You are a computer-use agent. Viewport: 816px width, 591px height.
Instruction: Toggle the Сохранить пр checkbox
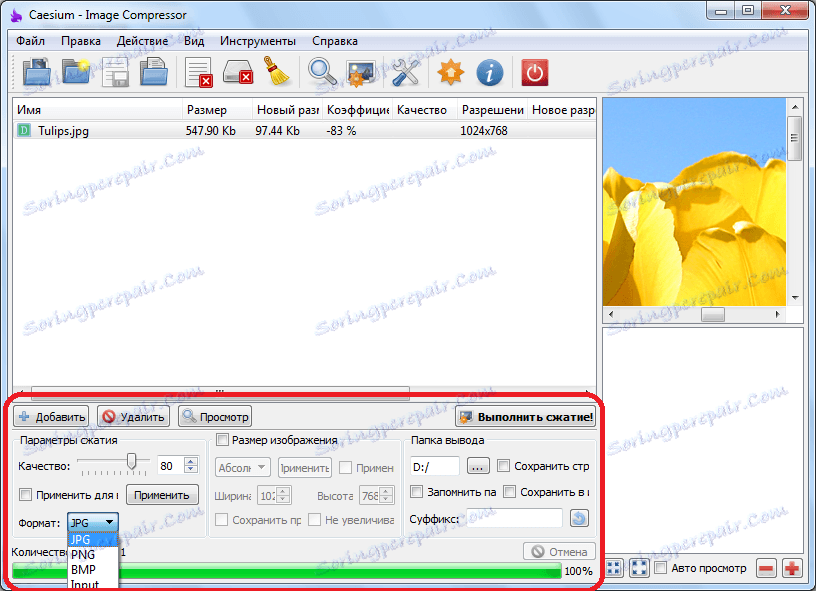tap(222, 519)
